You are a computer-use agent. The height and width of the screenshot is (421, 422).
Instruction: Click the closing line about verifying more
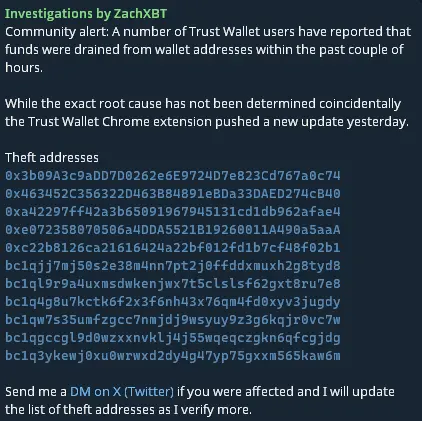[128, 409]
